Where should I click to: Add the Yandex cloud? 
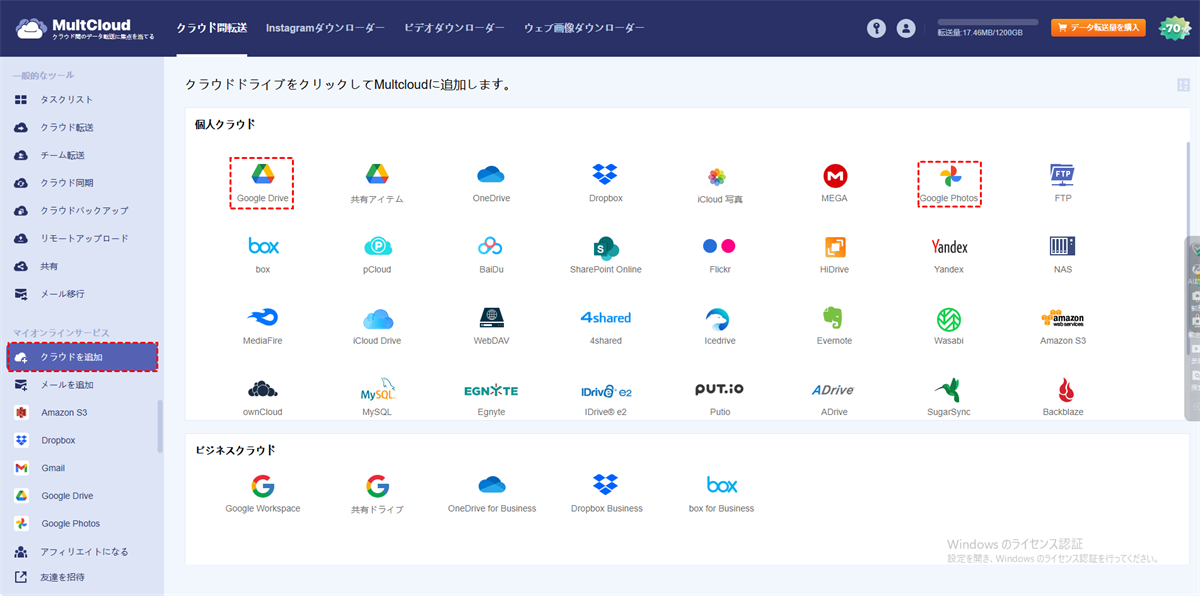[x=949, y=255]
